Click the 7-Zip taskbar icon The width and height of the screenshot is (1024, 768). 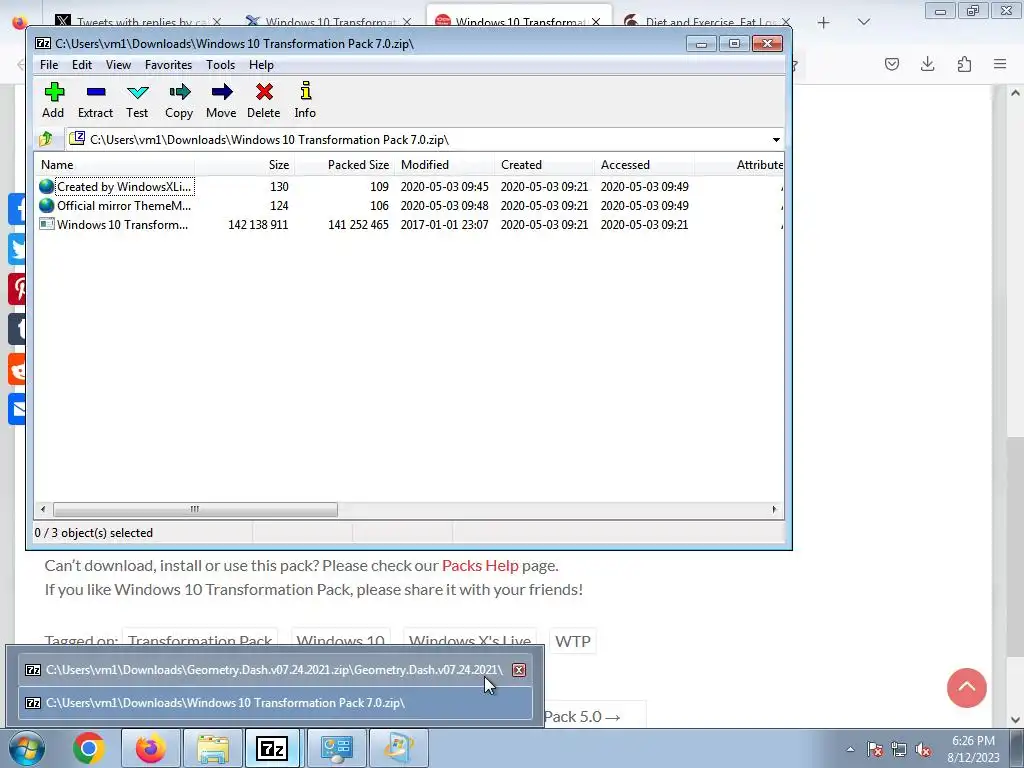pyautogui.click(x=272, y=748)
